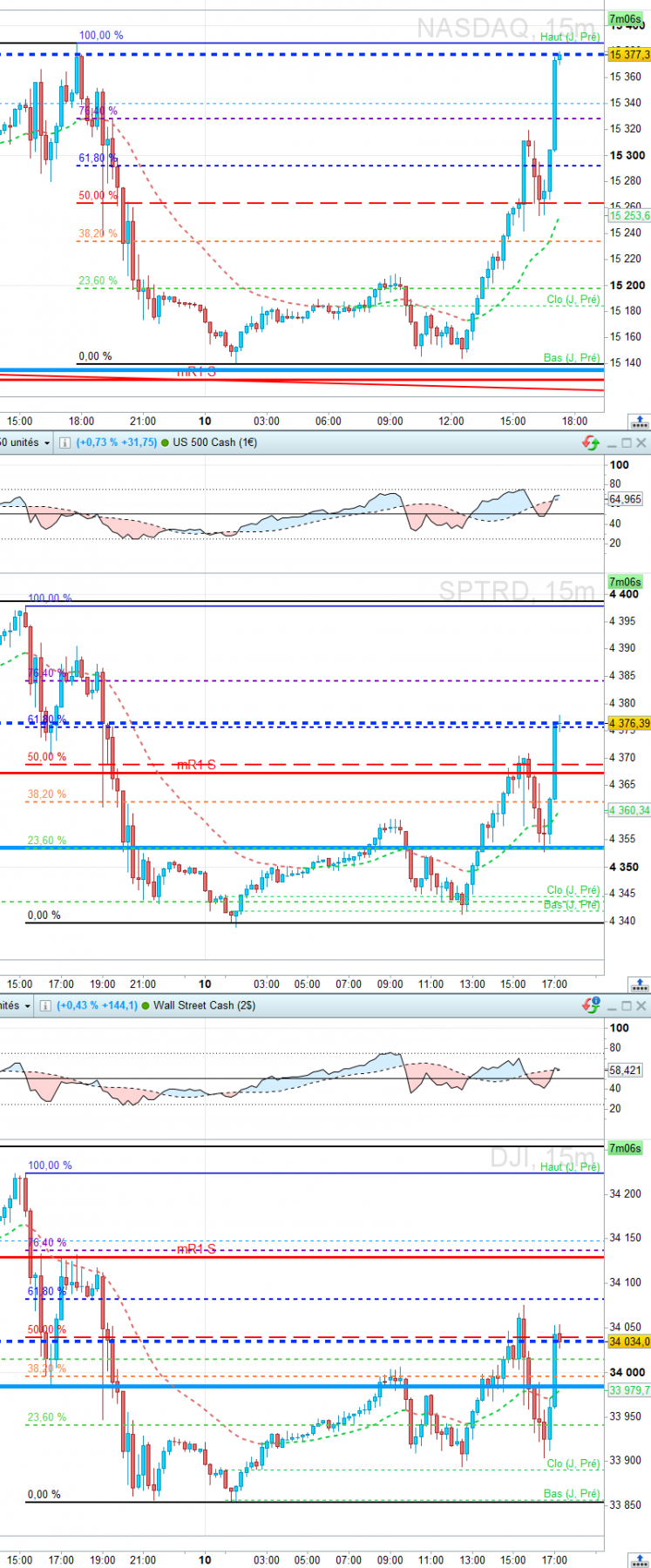Click Clo (J, Pré) label on DJI chart

point(573,1463)
